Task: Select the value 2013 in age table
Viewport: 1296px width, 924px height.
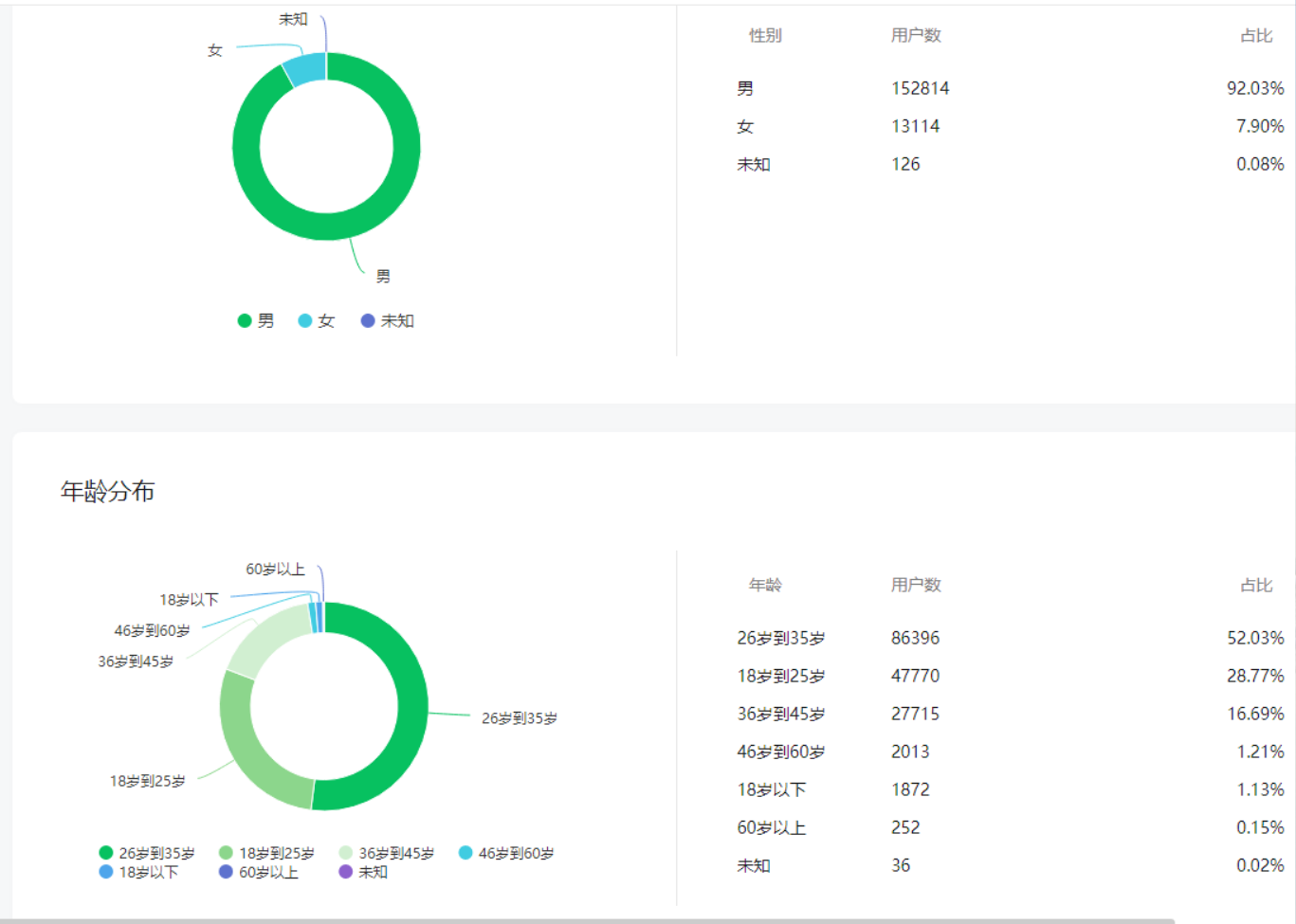Action: (910, 752)
